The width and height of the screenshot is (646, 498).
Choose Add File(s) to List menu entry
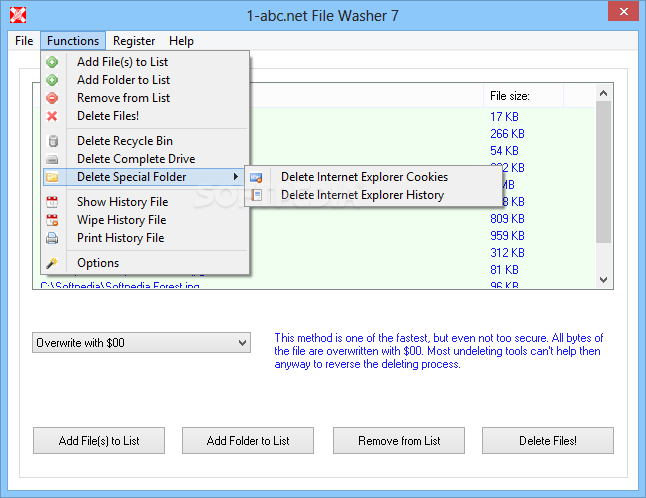click(x=146, y=62)
